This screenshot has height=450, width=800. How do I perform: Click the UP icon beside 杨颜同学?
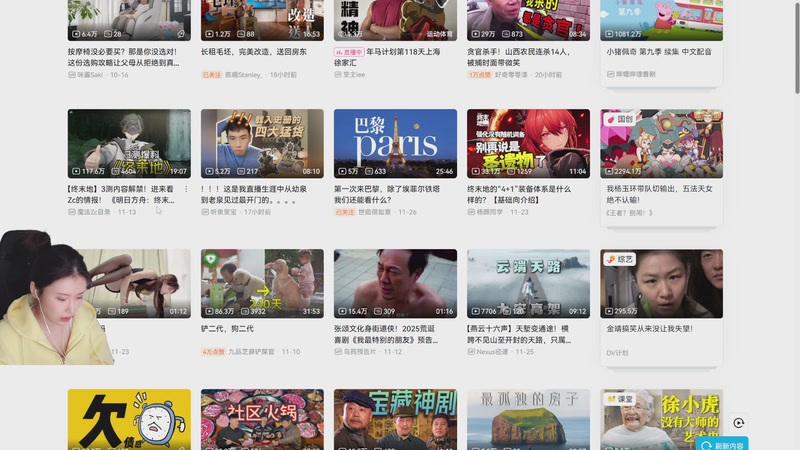(471, 212)
